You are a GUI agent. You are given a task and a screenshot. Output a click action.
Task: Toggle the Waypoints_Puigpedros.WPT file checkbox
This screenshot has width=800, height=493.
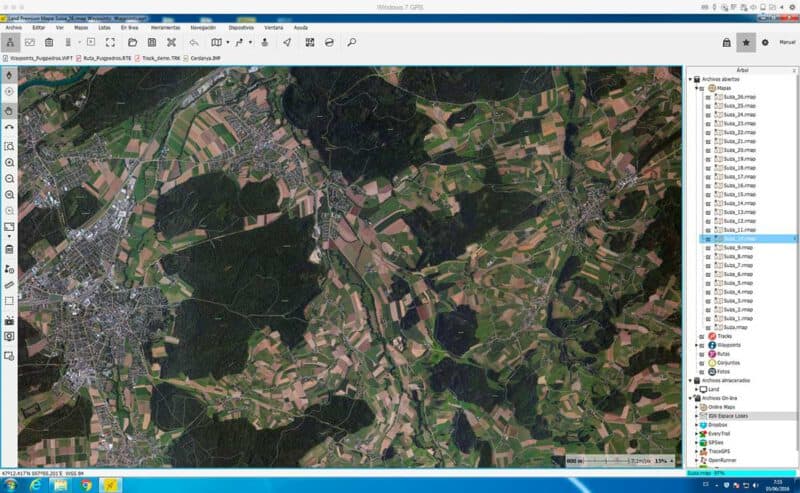click(x=6, y=59)
